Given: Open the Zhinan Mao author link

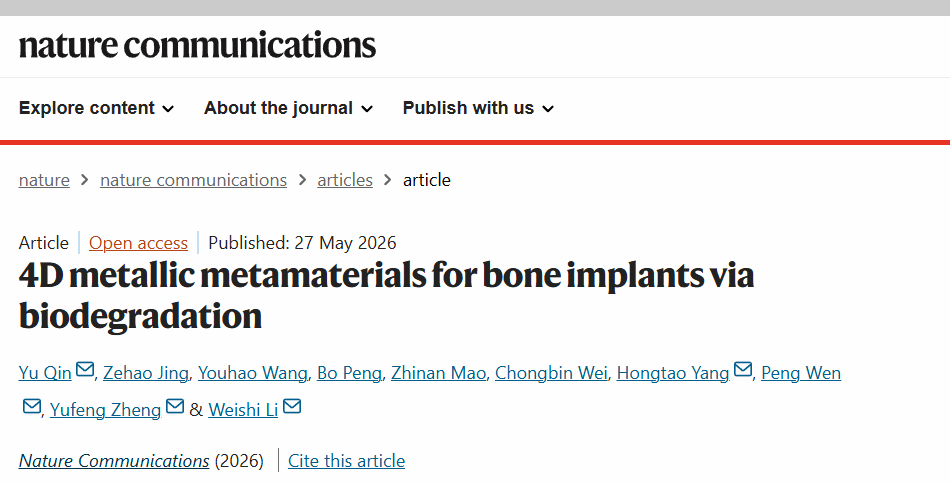Looking at the screenshot, I should click(439, 373).
